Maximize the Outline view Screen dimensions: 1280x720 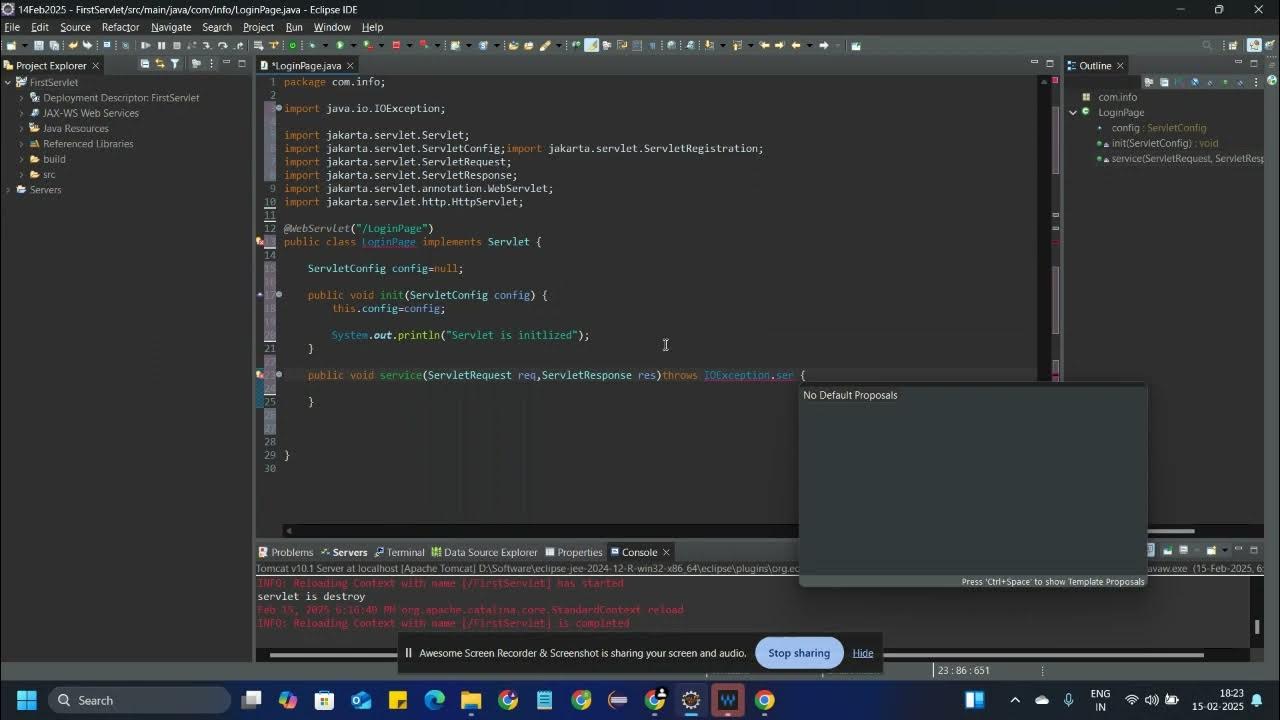(1254, 64)
